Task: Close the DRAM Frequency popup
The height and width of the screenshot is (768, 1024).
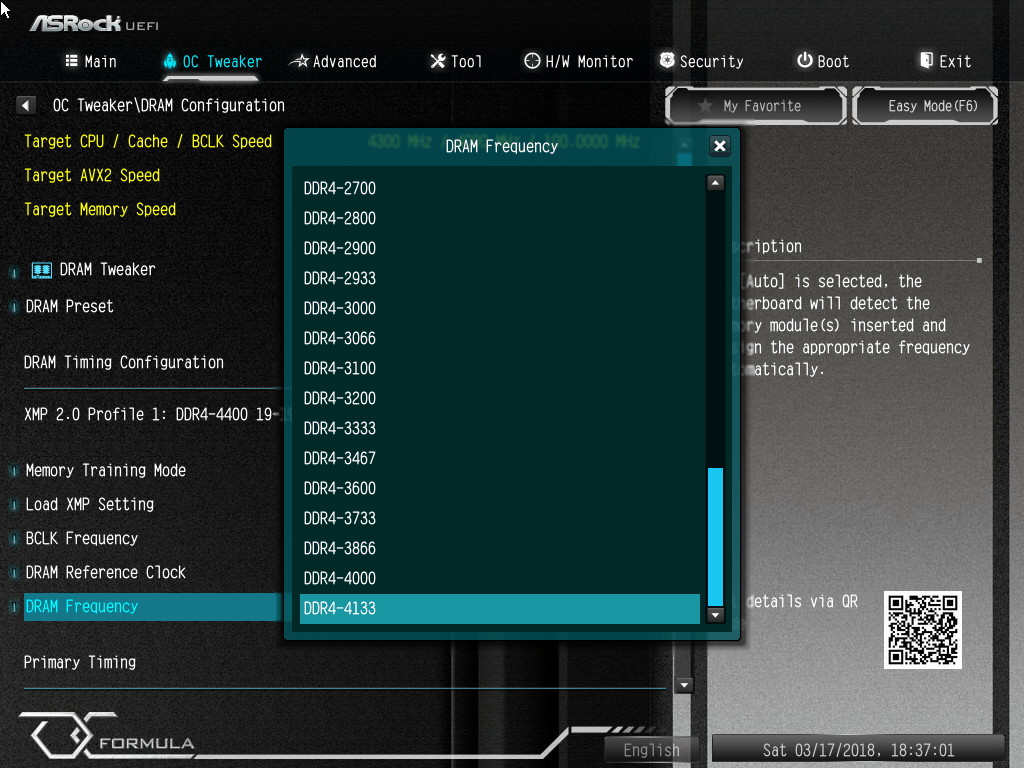Action: click(x=719, y=146)
